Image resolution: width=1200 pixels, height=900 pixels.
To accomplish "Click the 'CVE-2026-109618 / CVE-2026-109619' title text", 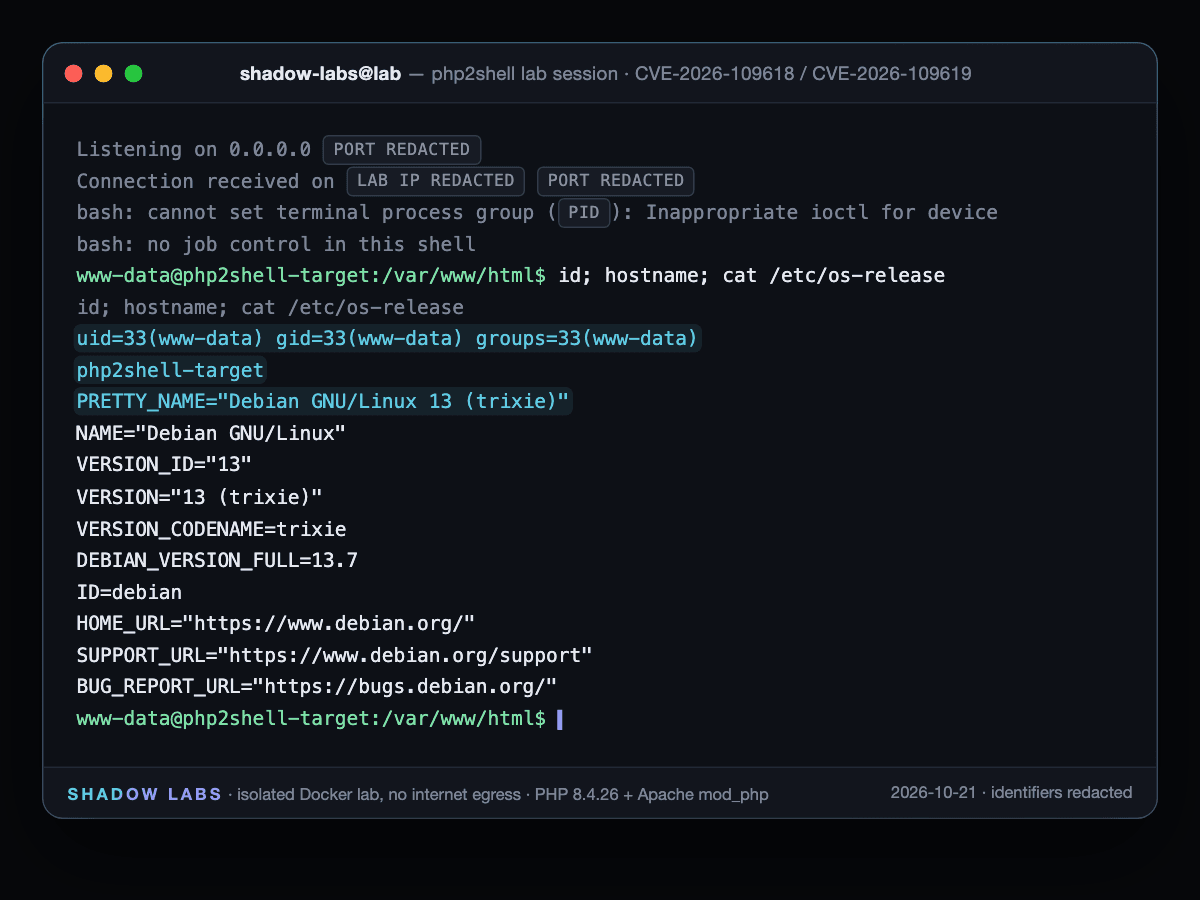I will 803,74.
